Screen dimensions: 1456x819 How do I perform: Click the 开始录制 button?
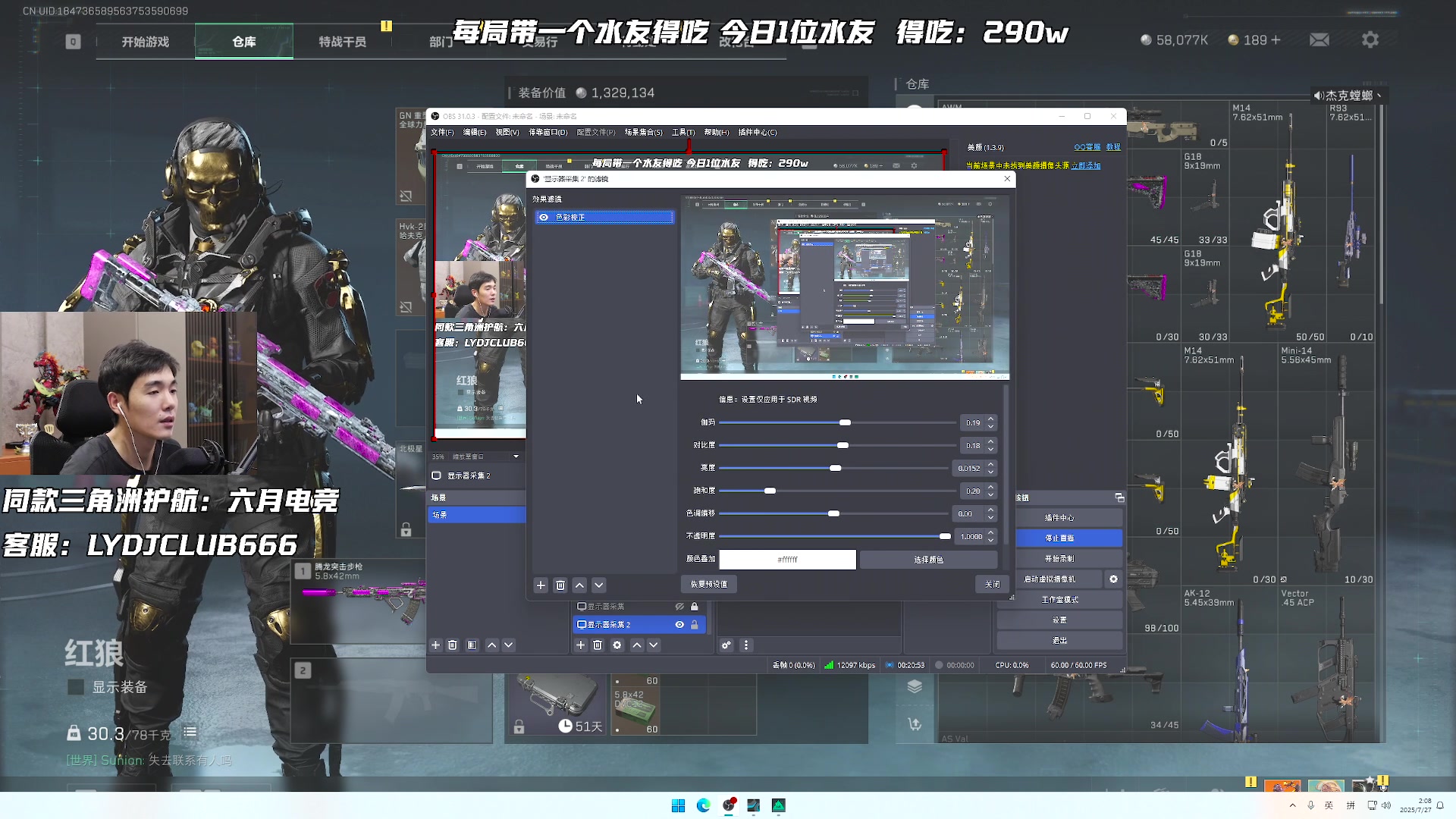point(1059,559)
